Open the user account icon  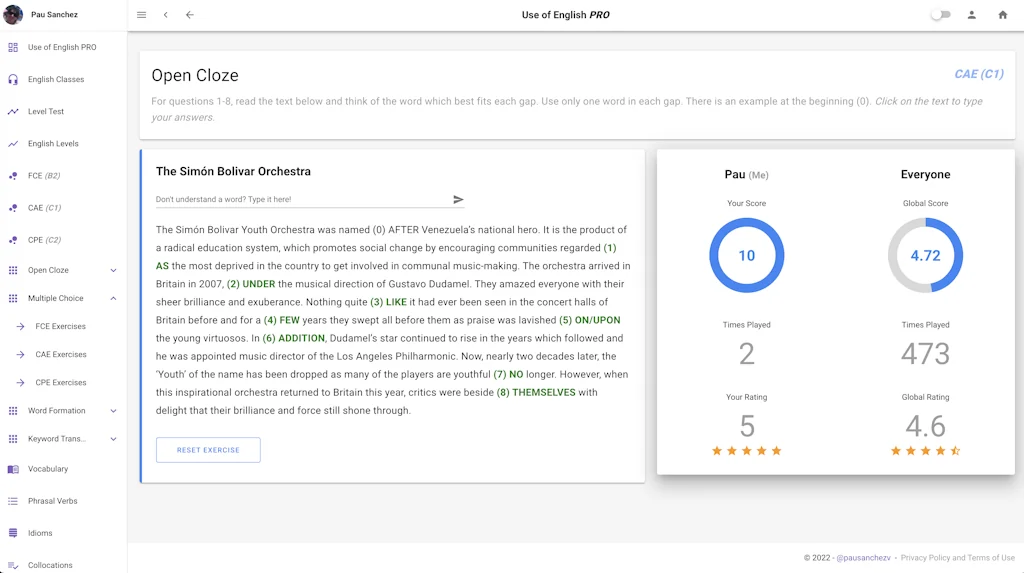tap(971, 14)
